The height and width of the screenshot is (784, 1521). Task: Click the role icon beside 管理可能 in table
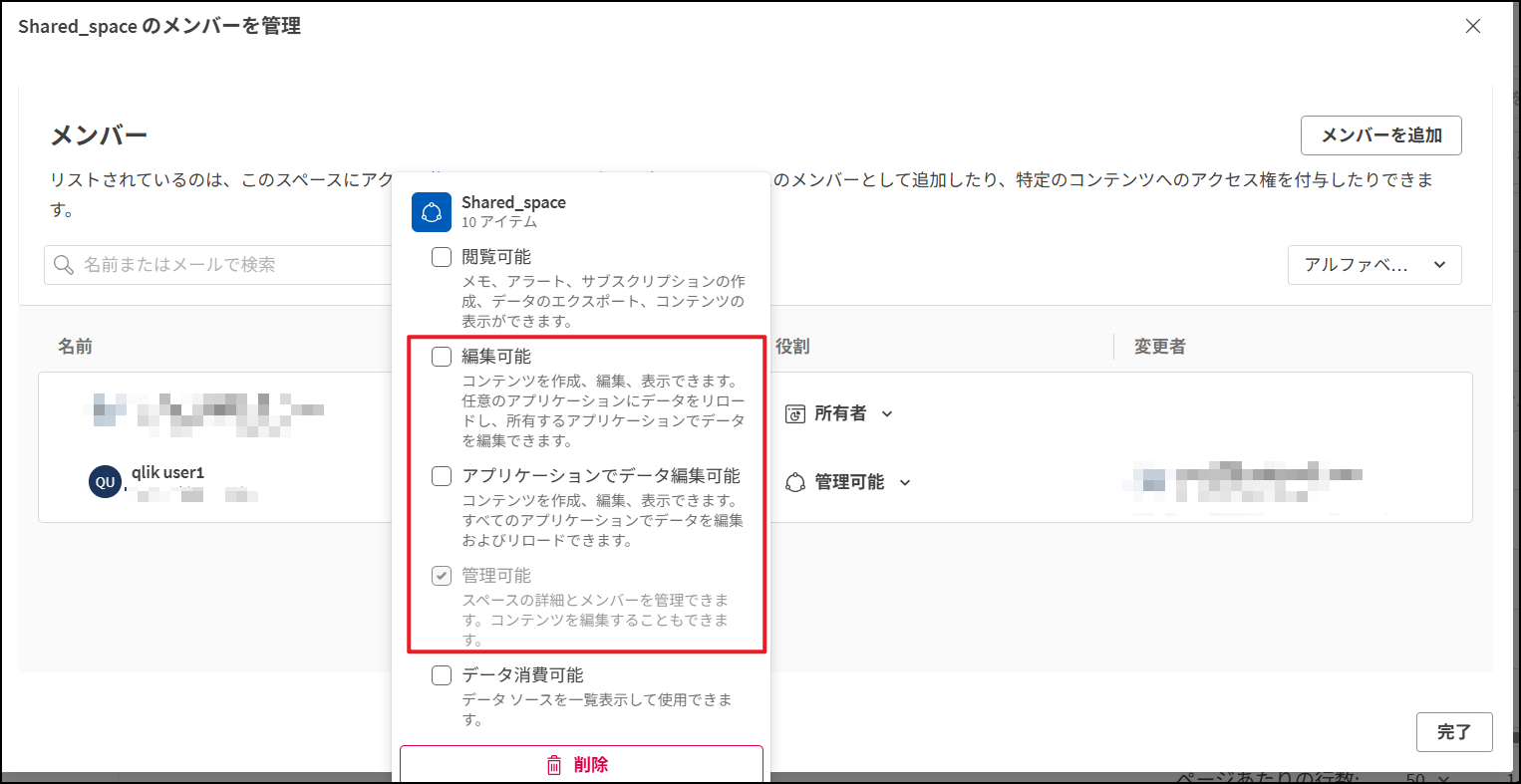coord(794,482)
